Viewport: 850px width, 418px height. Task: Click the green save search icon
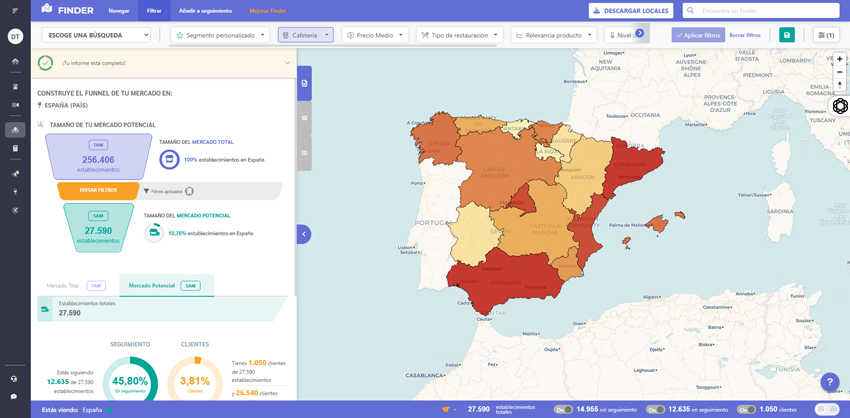coord(787,35)
